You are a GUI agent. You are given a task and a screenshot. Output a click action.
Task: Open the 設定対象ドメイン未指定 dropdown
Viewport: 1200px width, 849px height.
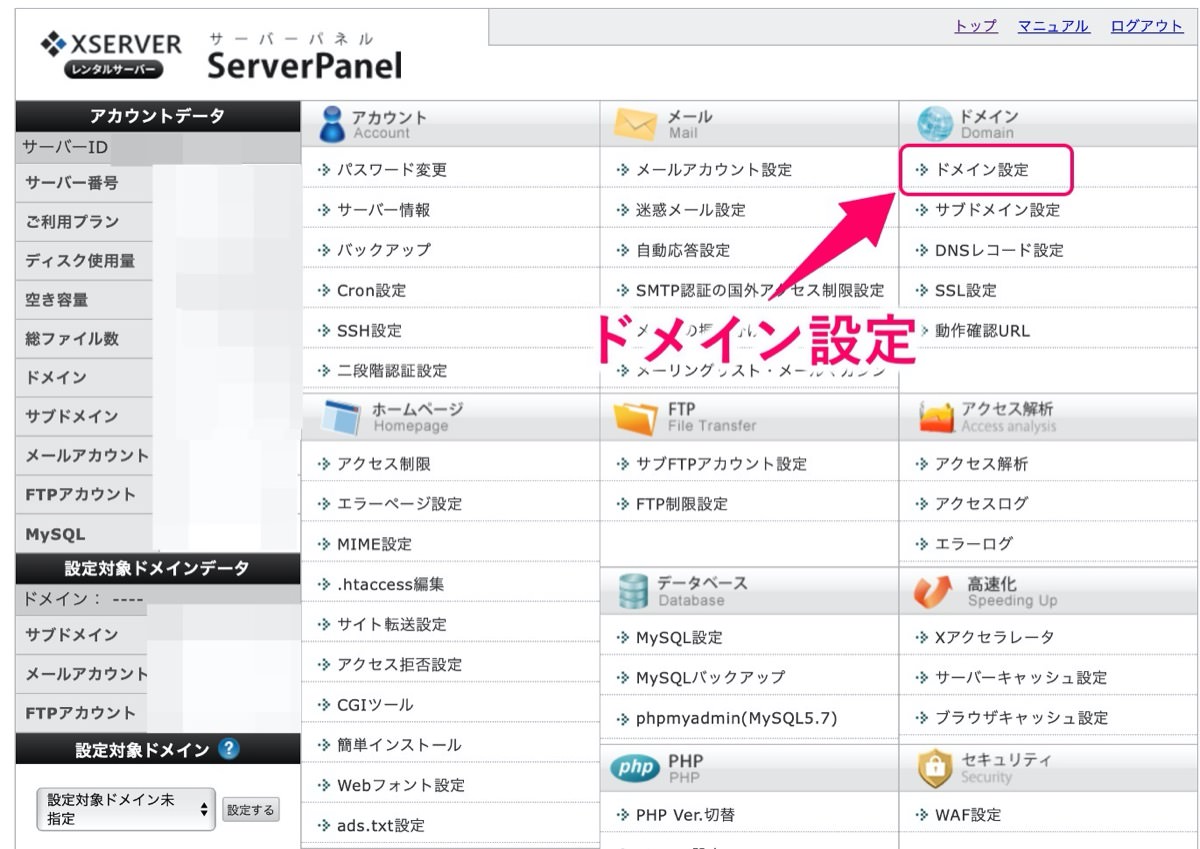(126, 809)
